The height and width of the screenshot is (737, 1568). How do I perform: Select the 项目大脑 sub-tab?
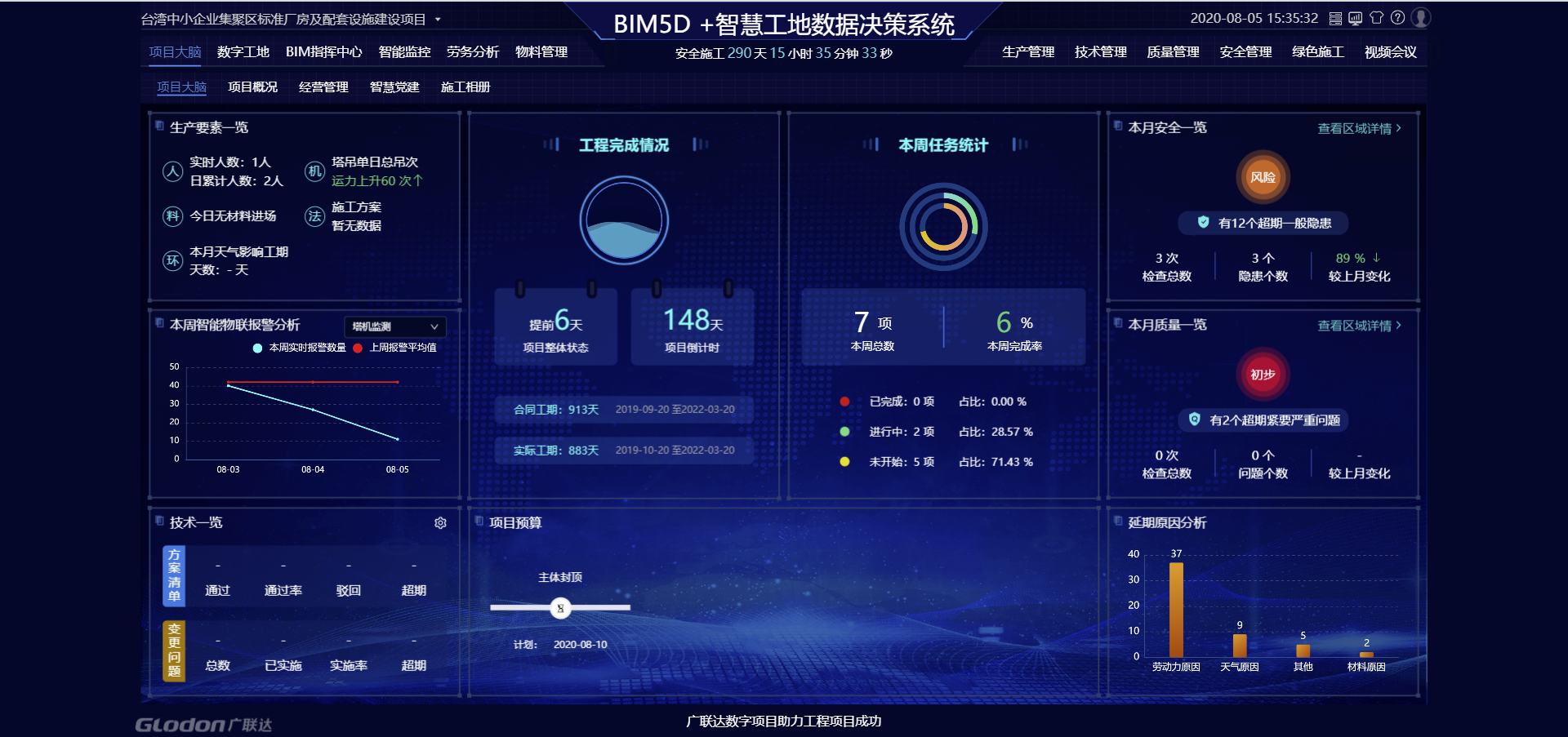coord(181,87)
